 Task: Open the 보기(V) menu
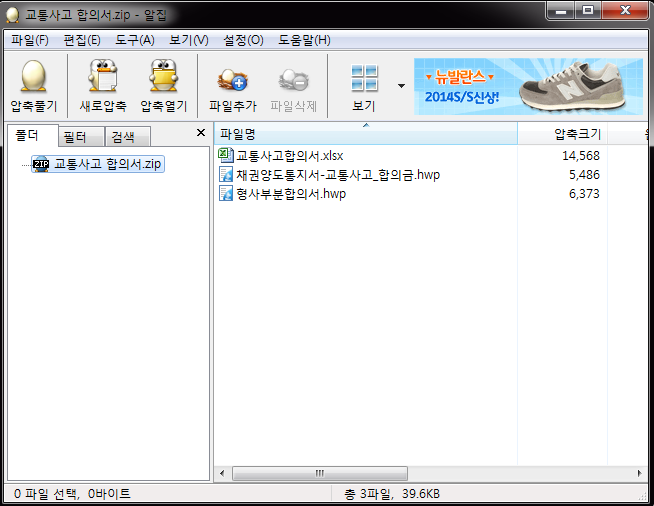pyautogui.click(x=189, y=40)
